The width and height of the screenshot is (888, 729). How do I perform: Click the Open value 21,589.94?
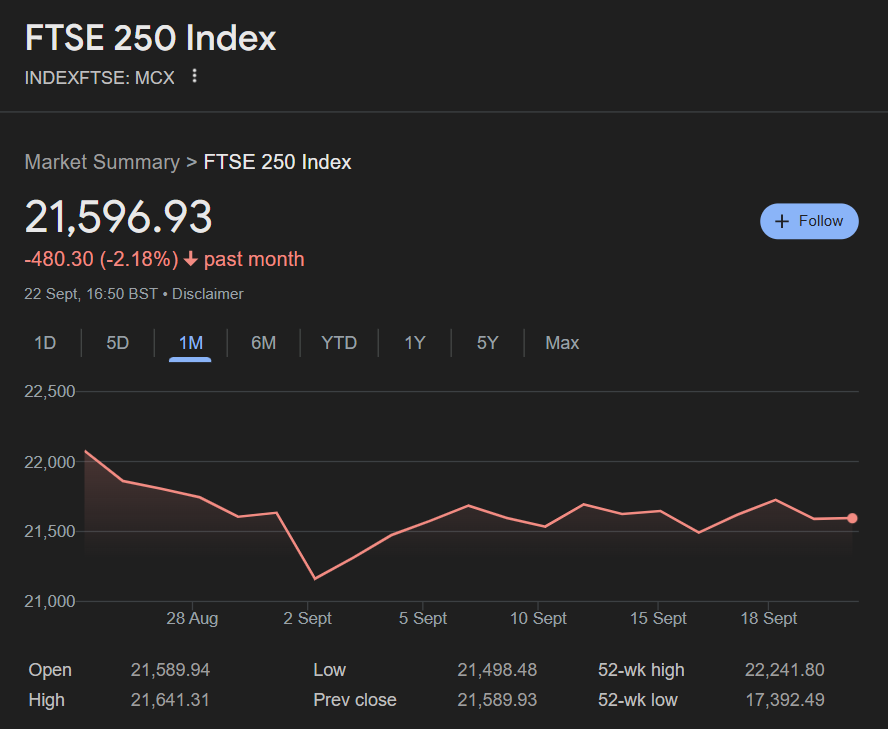tap(170, 670)
